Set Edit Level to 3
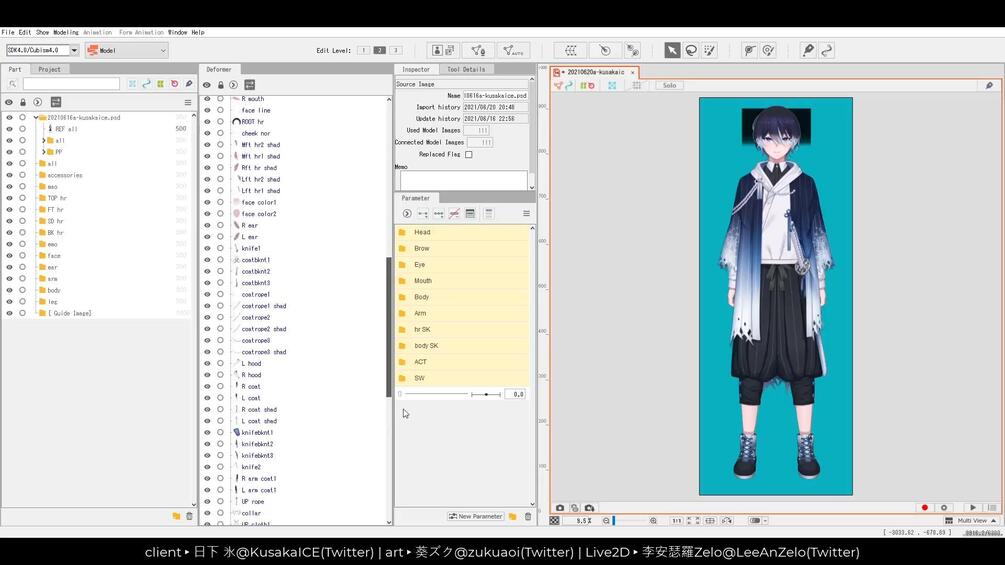1005x565 pixels. [395, 50]
